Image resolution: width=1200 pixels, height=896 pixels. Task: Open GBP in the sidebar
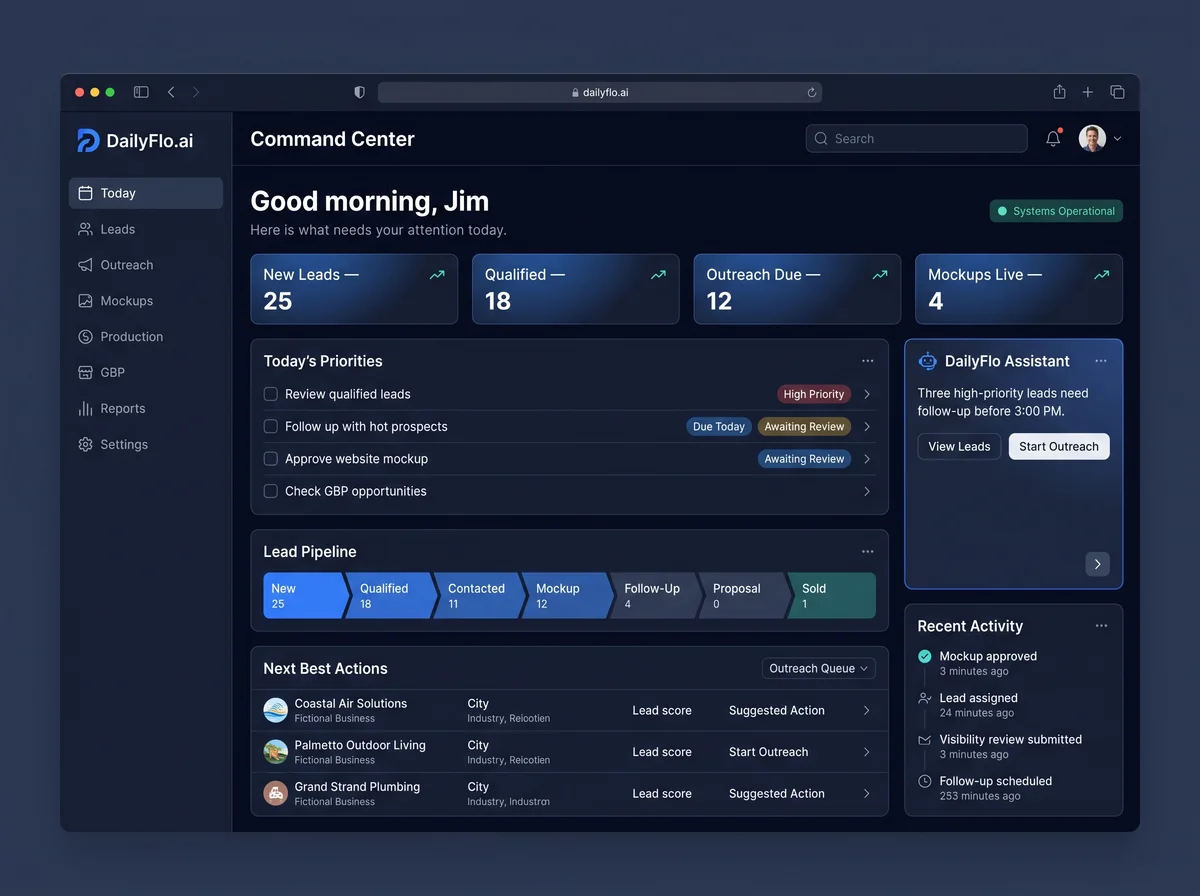(146, 372)
